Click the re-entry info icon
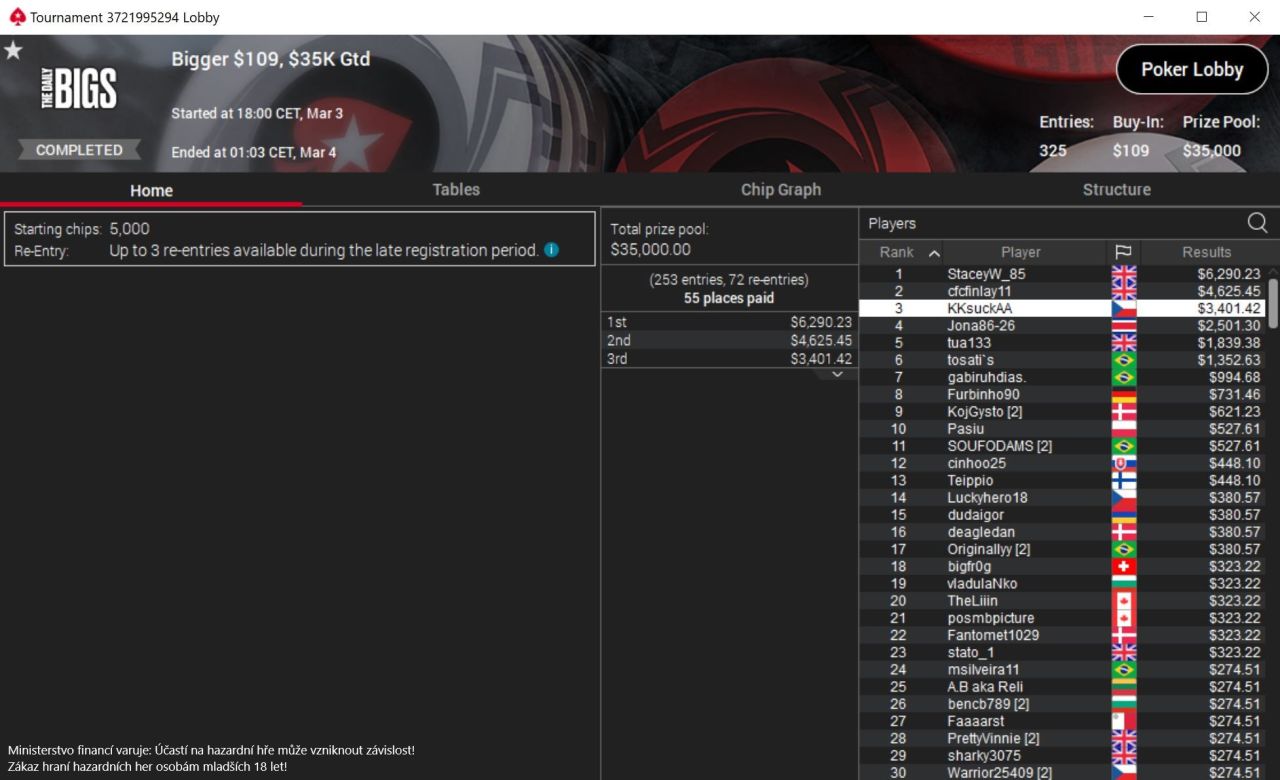The height and width of the screenshot is (780, 1280). point(551,250)
